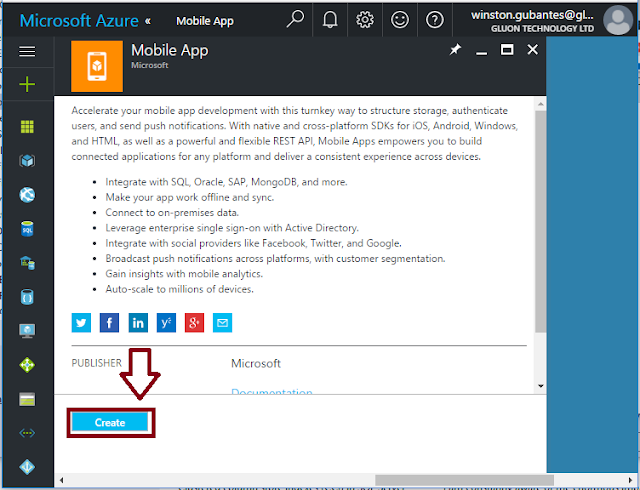The height and width of the screenshot is (490, 640).
Task: Open the user account avatar
Action: coord(618,20)
